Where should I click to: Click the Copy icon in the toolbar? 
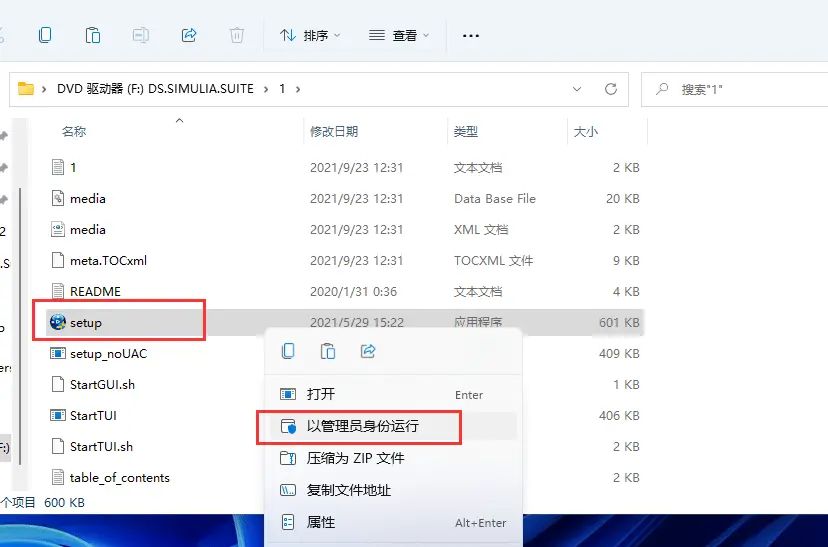pos(45,35)
